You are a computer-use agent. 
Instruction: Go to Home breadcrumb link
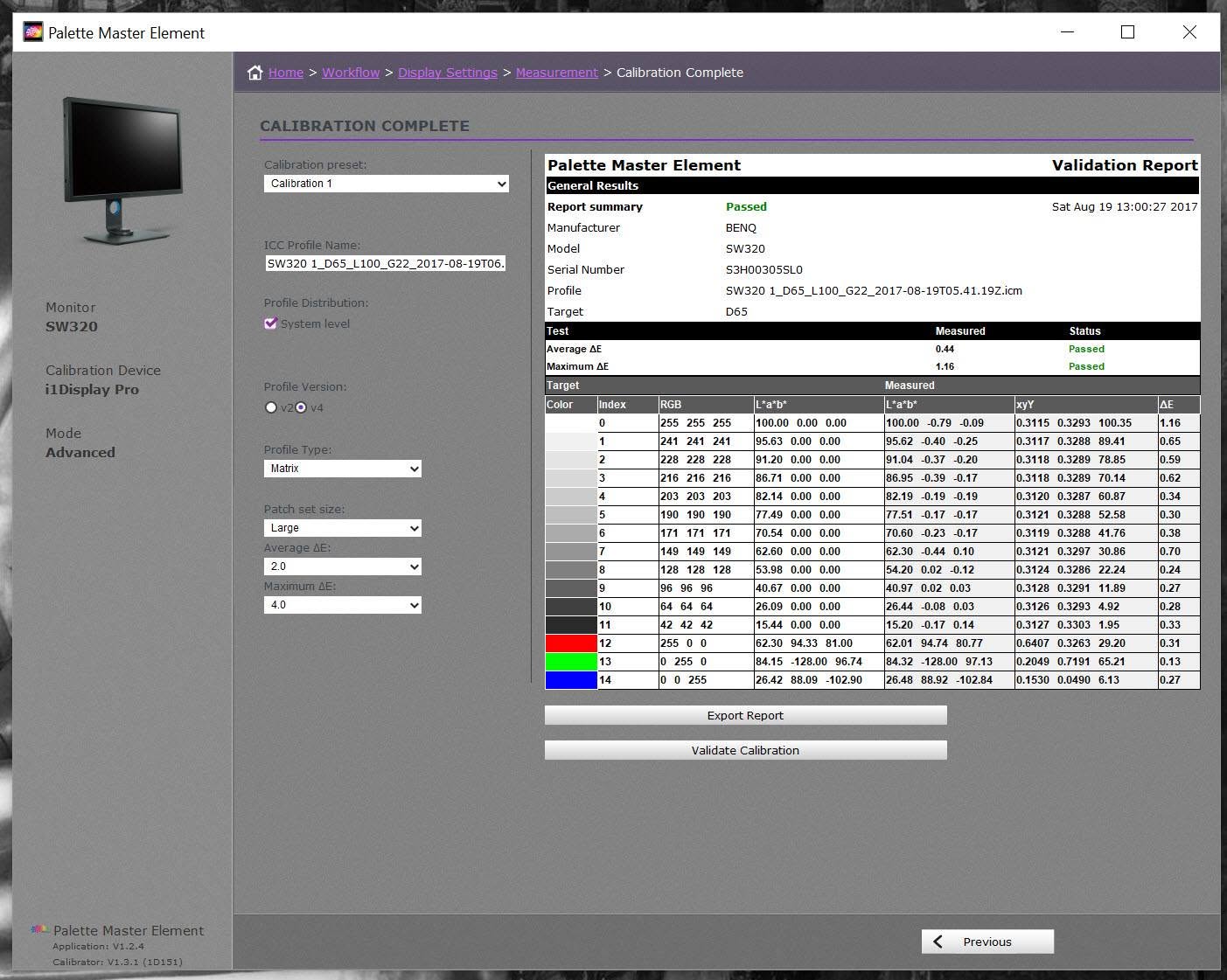(x=285, y=73)
